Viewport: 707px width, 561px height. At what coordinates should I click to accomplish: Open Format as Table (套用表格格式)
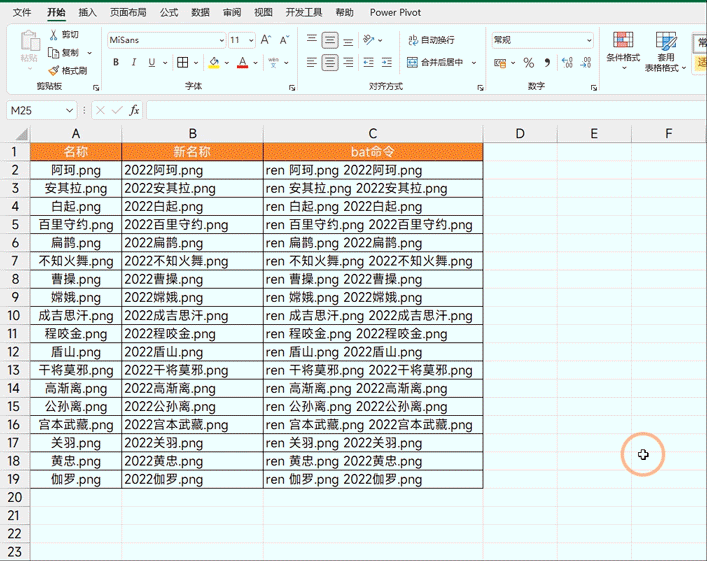tap(666, 51)
